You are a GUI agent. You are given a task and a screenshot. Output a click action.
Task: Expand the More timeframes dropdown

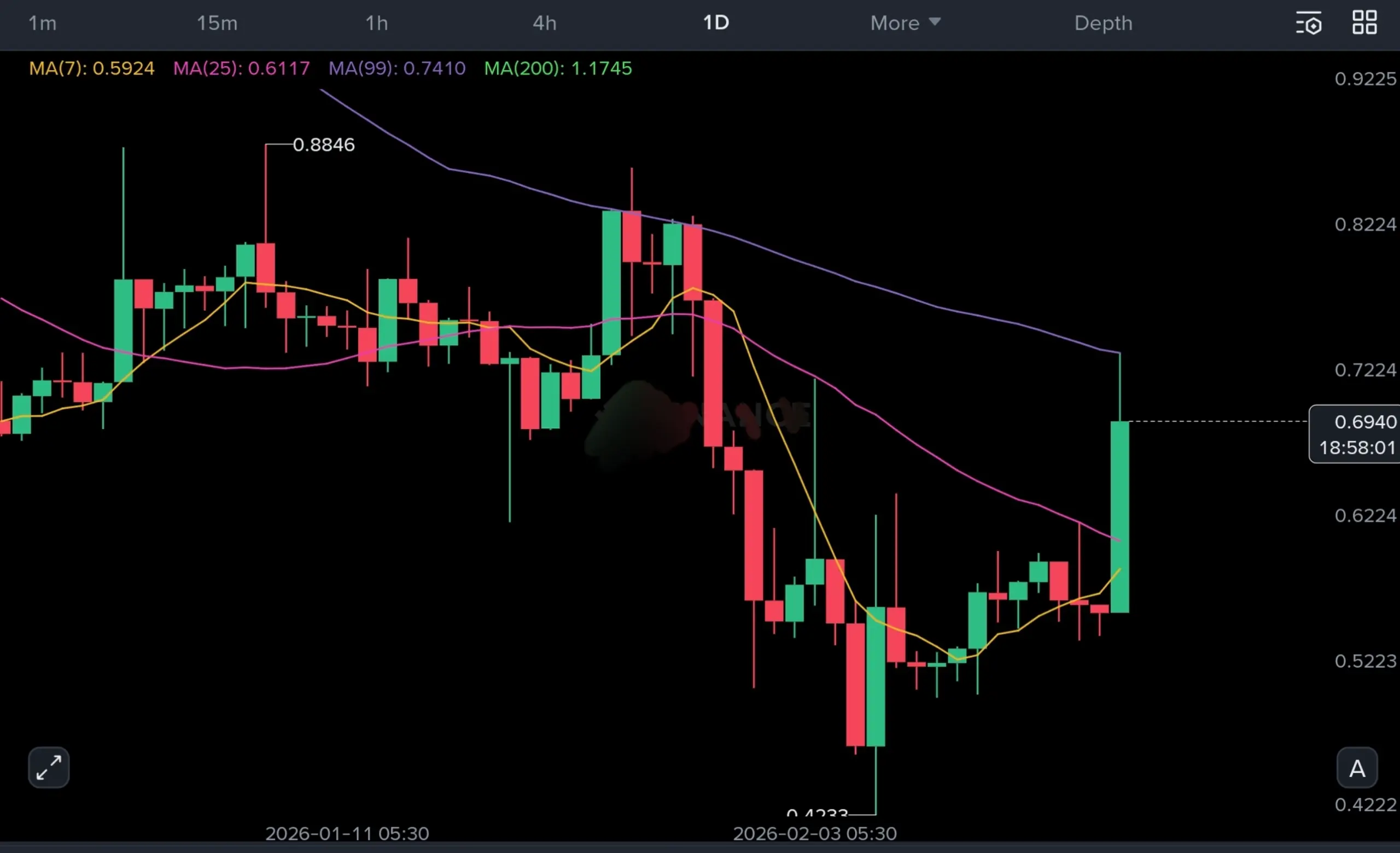[x=905, y=24]
